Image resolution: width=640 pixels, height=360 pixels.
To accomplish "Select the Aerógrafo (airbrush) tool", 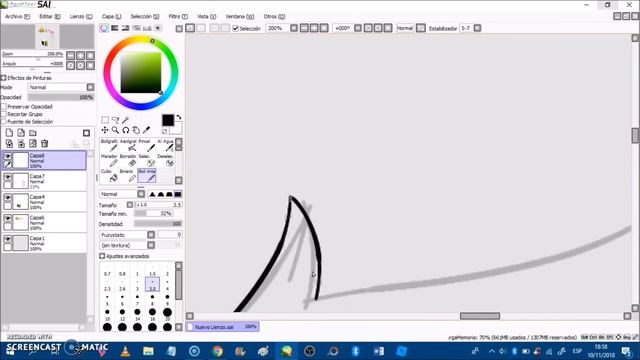I will (x=128, y=145).
